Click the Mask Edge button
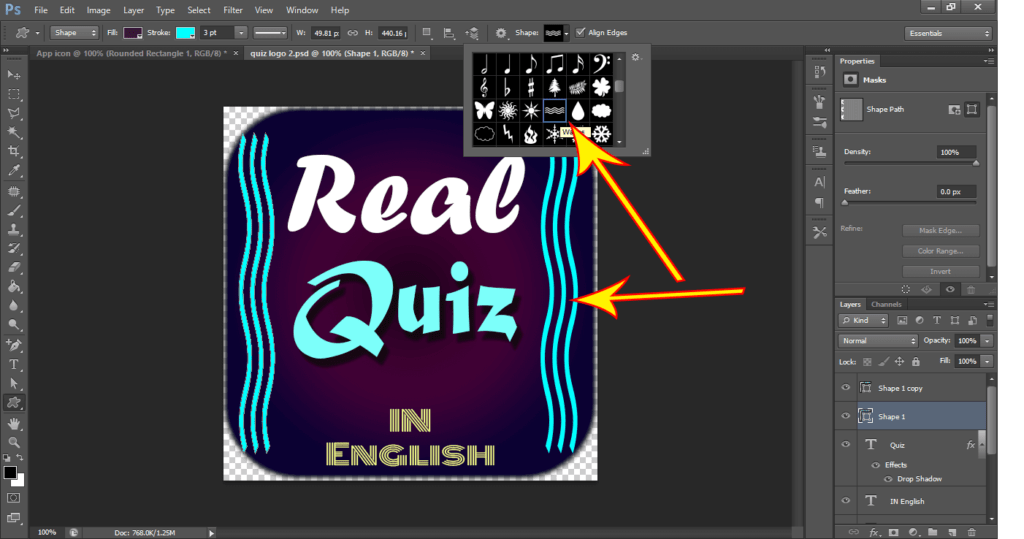The width and height of the screenshot is (1024, 539). [x=940, y=231]
